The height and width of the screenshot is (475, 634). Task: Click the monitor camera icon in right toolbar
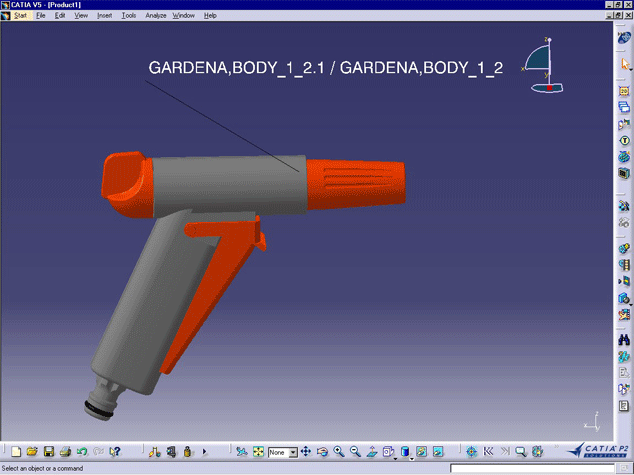pos(624,173)
